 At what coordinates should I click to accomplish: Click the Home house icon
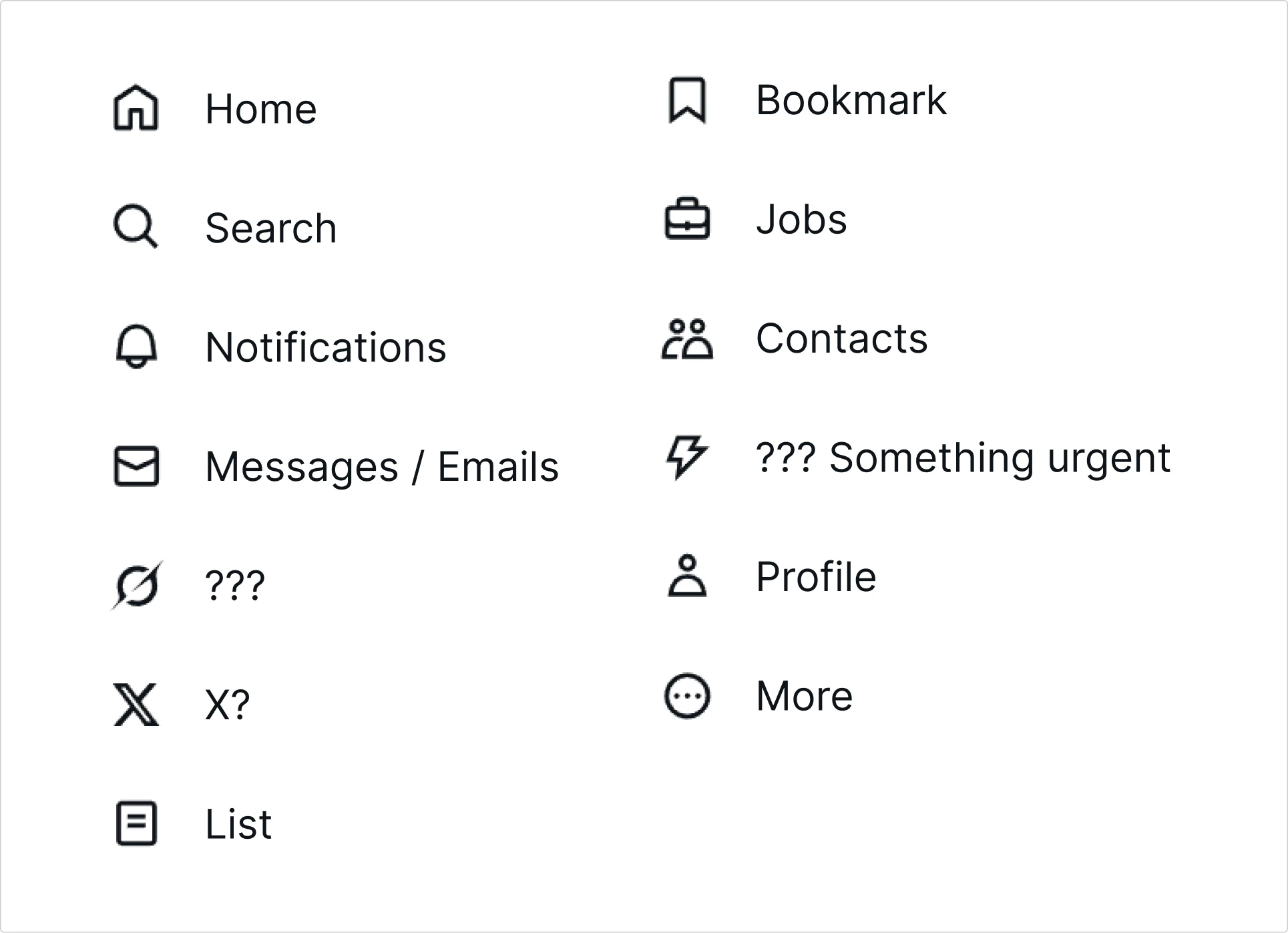pyautogui.click(x=136, y=108)
